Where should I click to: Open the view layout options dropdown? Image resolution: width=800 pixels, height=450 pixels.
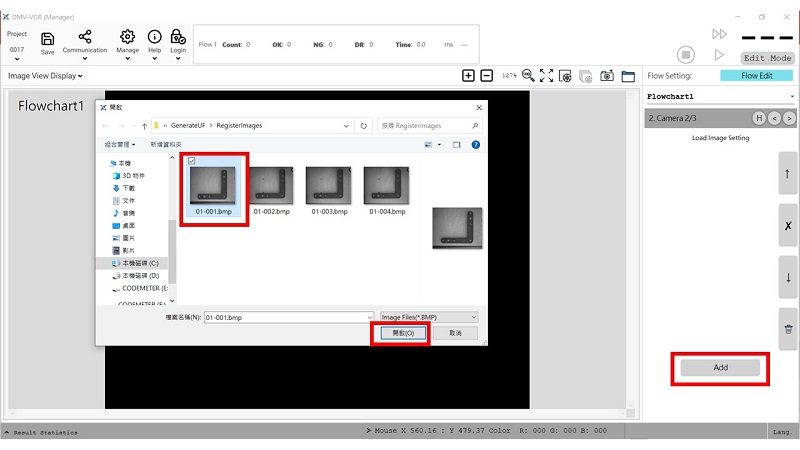point(439,145)
